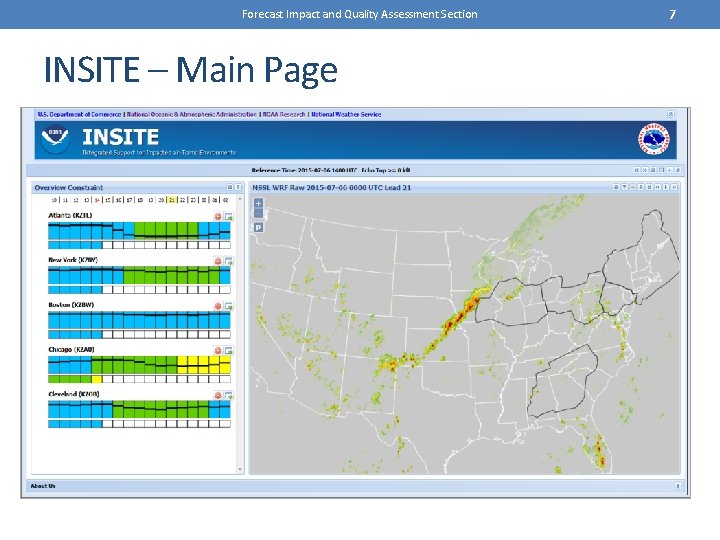Click the window icon in Overview Constraint header
The image size is (720, 540).
click(x=230, y=187)
